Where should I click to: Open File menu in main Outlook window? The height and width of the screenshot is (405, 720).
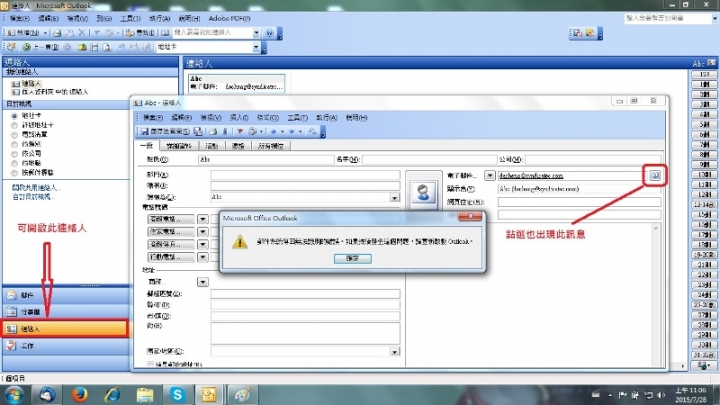19,19
